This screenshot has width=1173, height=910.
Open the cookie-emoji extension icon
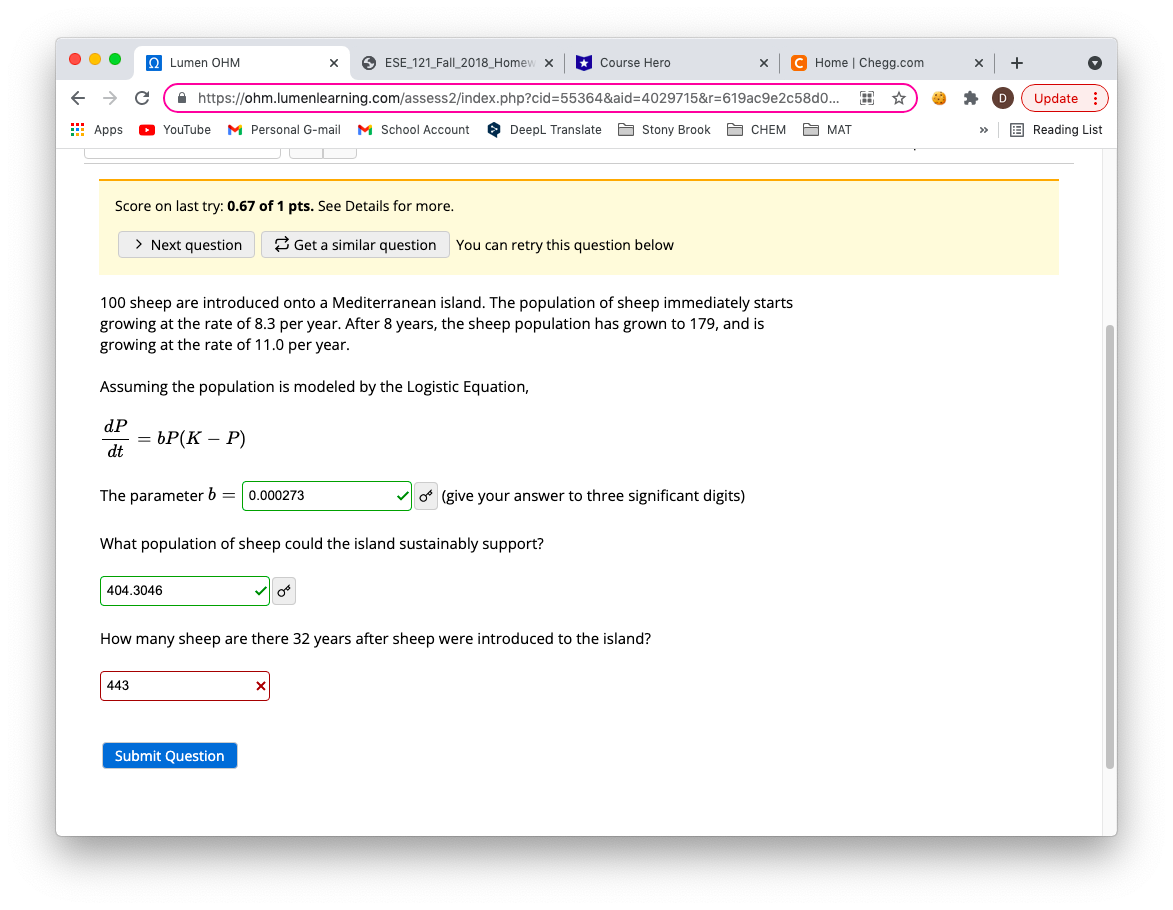[939, 97]
